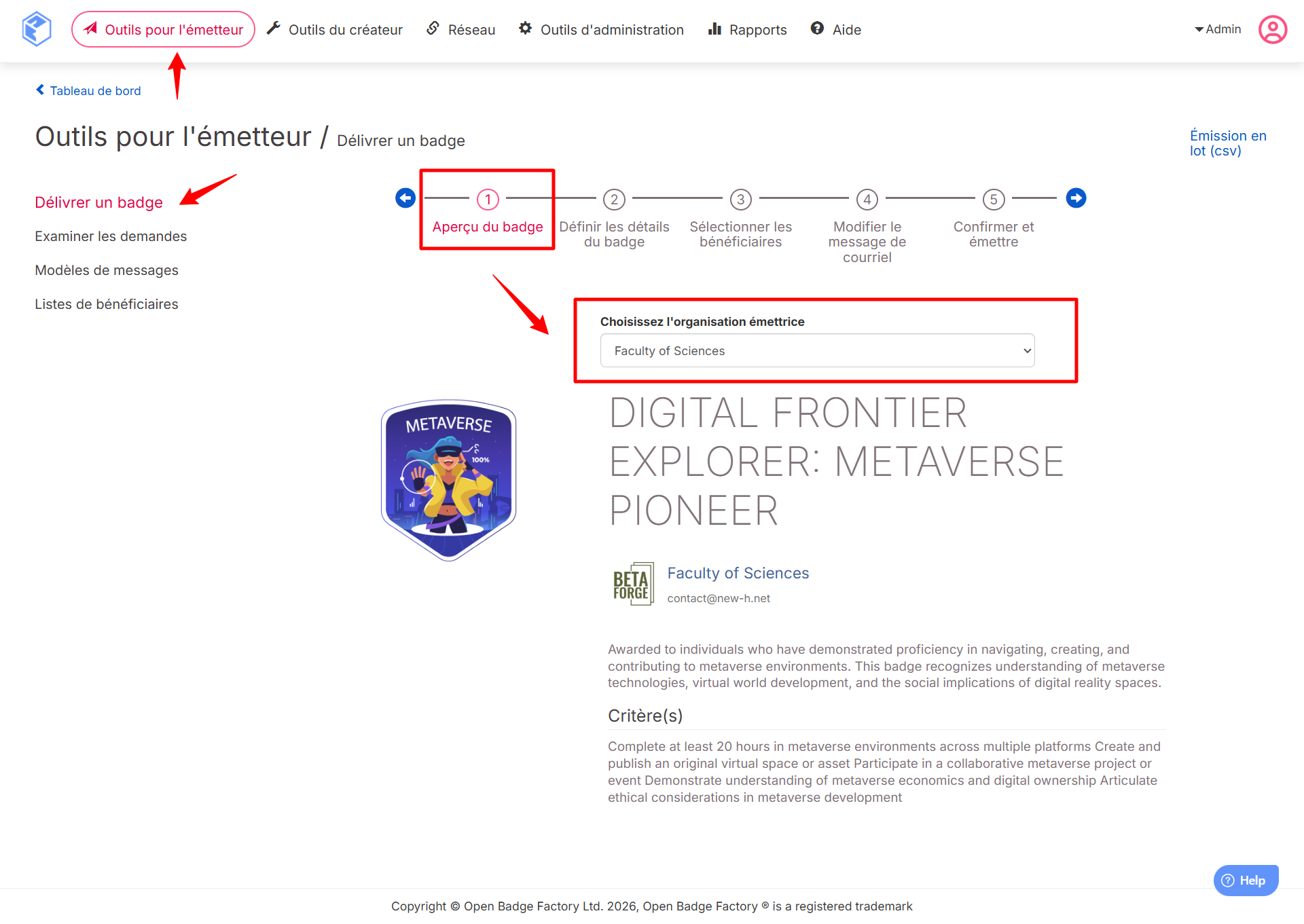Click the floating Help button
Screen dimensions: 1304x924
[x=1245, y=881]
